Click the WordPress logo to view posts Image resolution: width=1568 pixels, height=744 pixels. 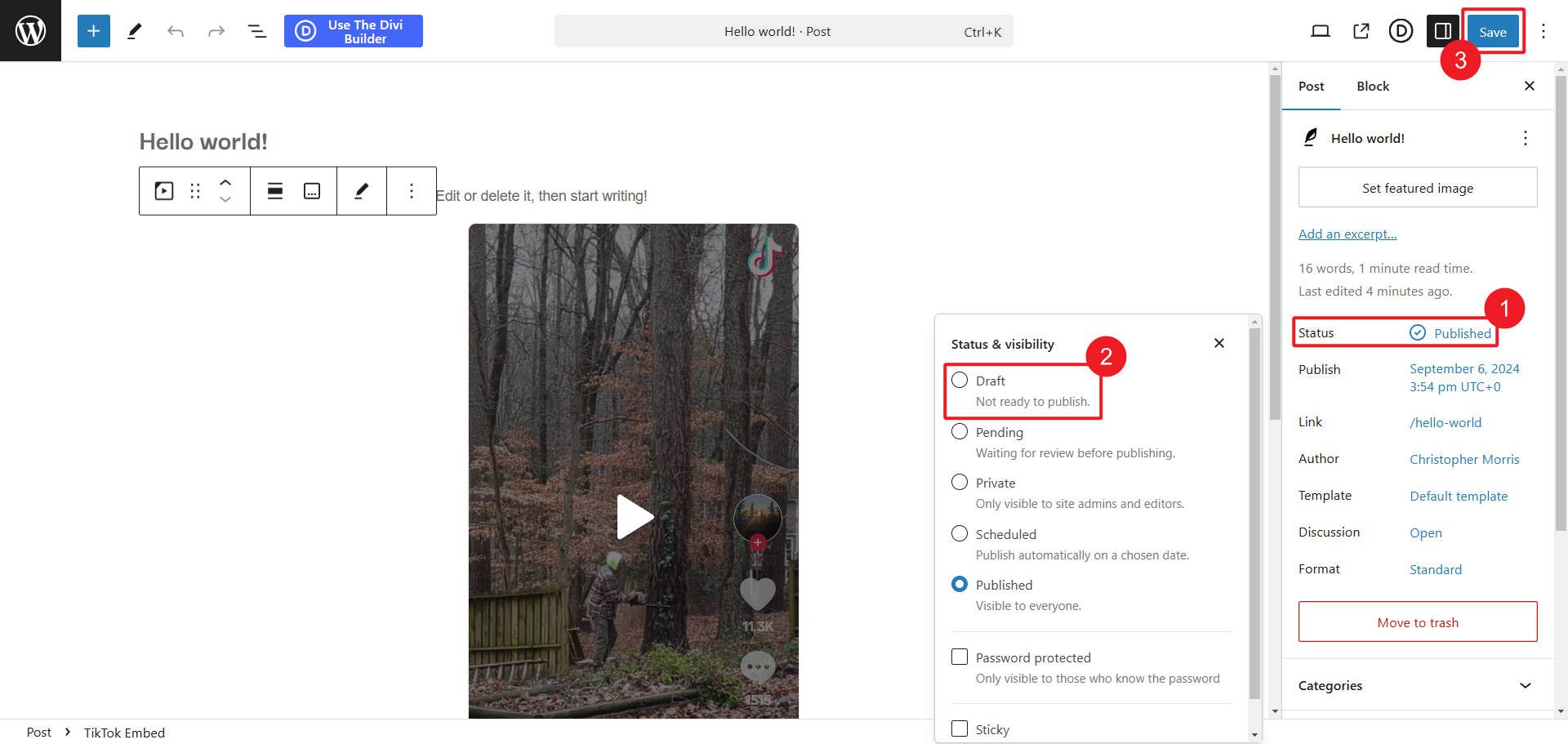30,30
